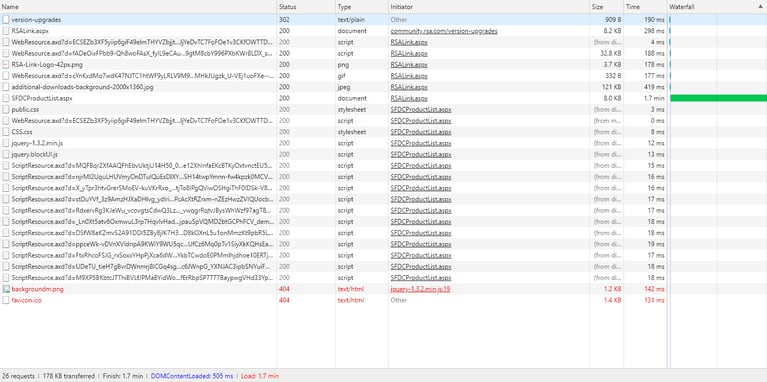This screenshot has height=382, width=767.
Task: Click the file icon of SFDCProductList.aspx request
Action: click(6, 98)
